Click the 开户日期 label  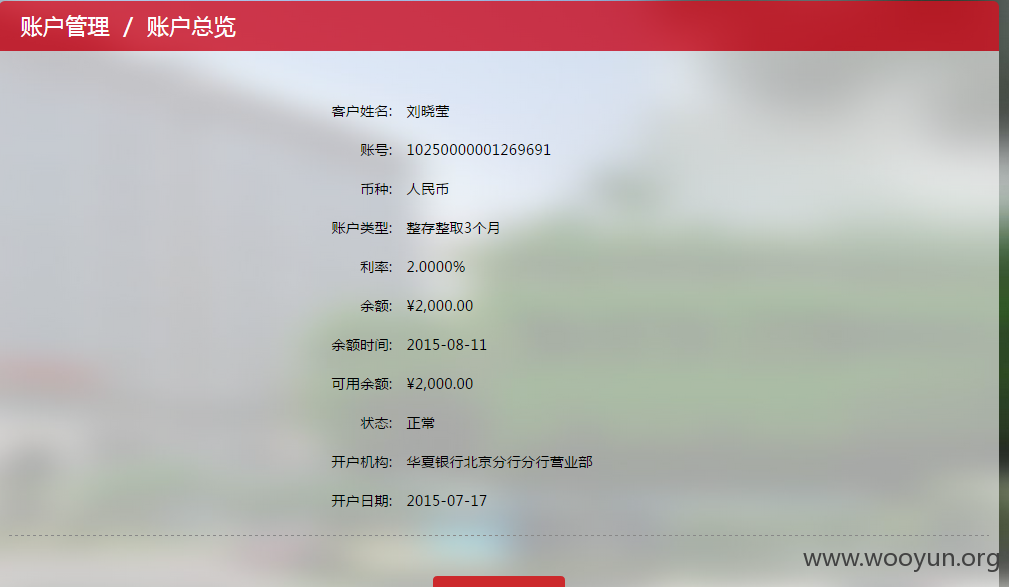tap(362, 501)
